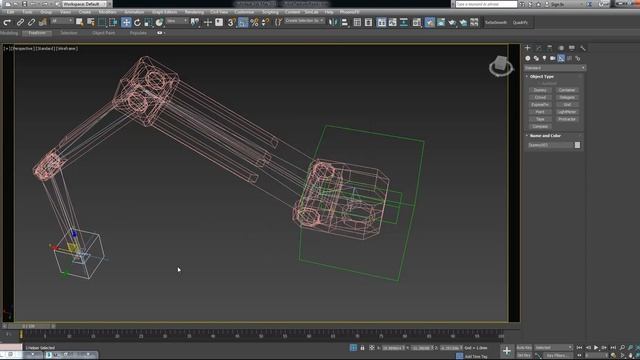Viewport: 640px width, 360px height.
Task: Choose Bind to Space Warp tool
Action: pyautogui.click(x=42, y=22)
